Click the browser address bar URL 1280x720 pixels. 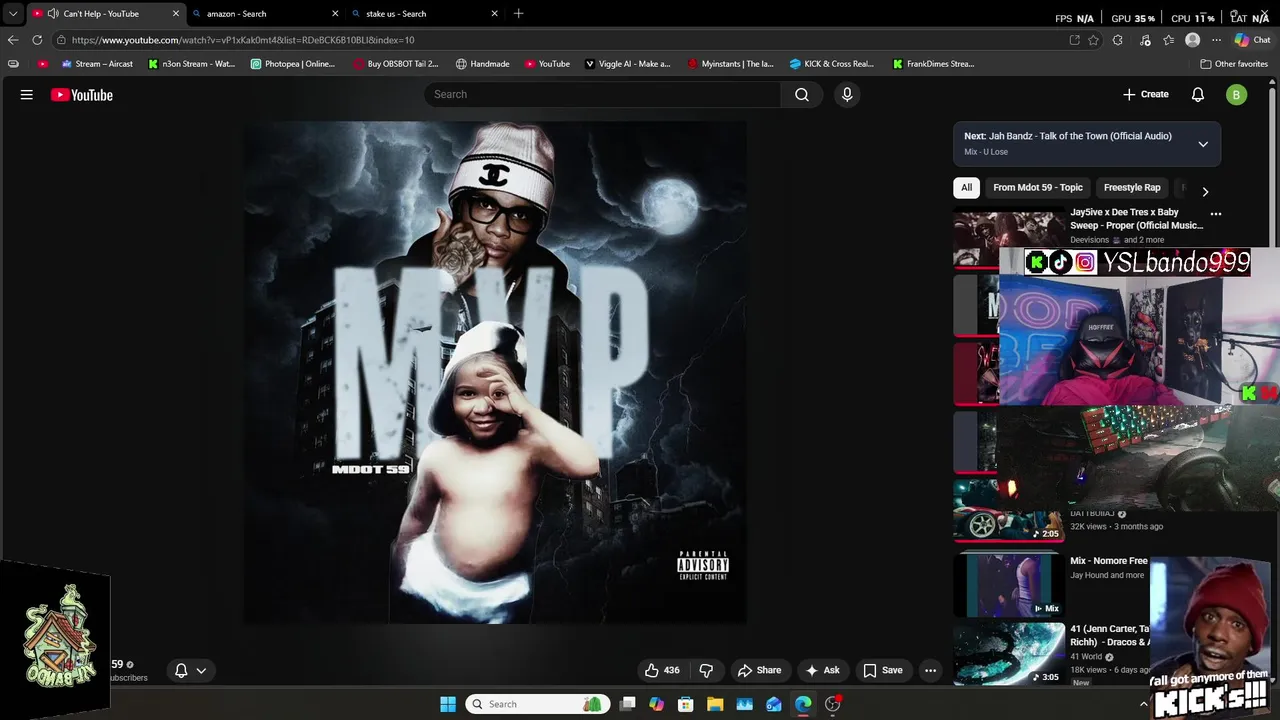(x=243, y=40)
